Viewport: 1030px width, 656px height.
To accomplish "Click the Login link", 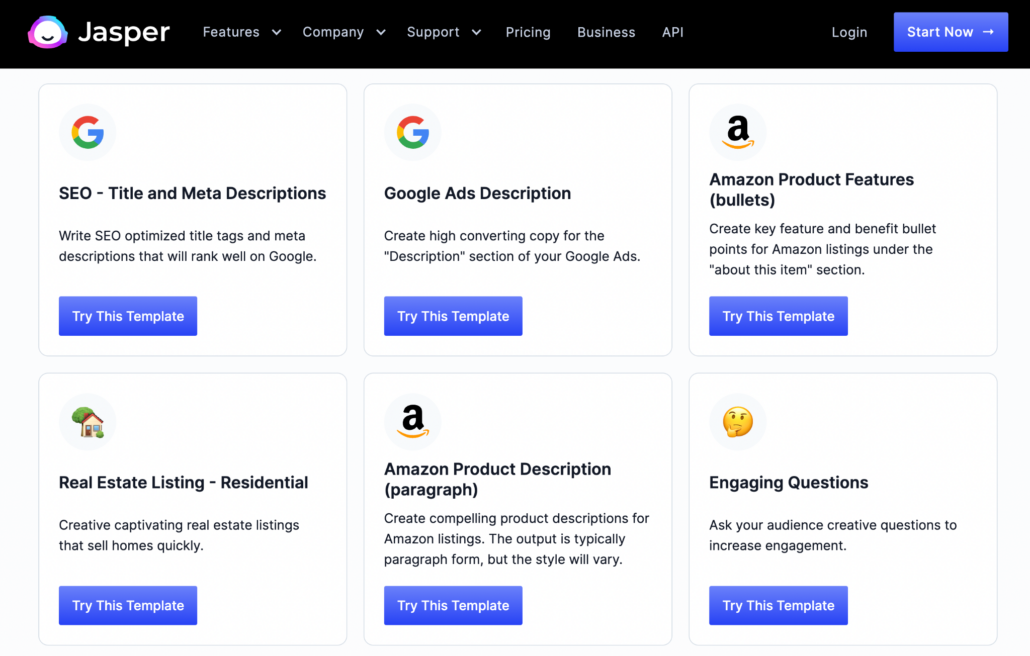I will (849, 32).
